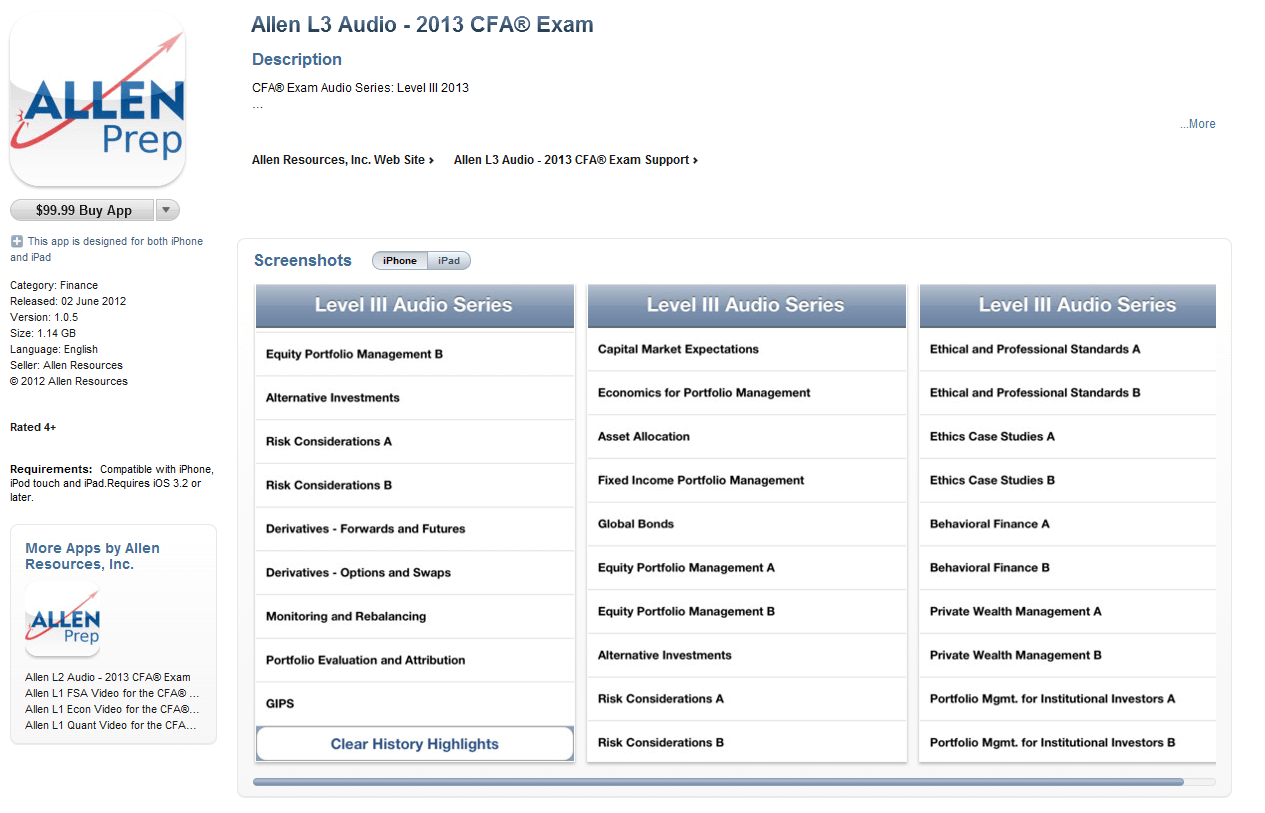Open Allen L3 Audio - 2013 CFA Exam Support link
The height and width of the screenshot is (813, 1265).
[x=576, y=160]
